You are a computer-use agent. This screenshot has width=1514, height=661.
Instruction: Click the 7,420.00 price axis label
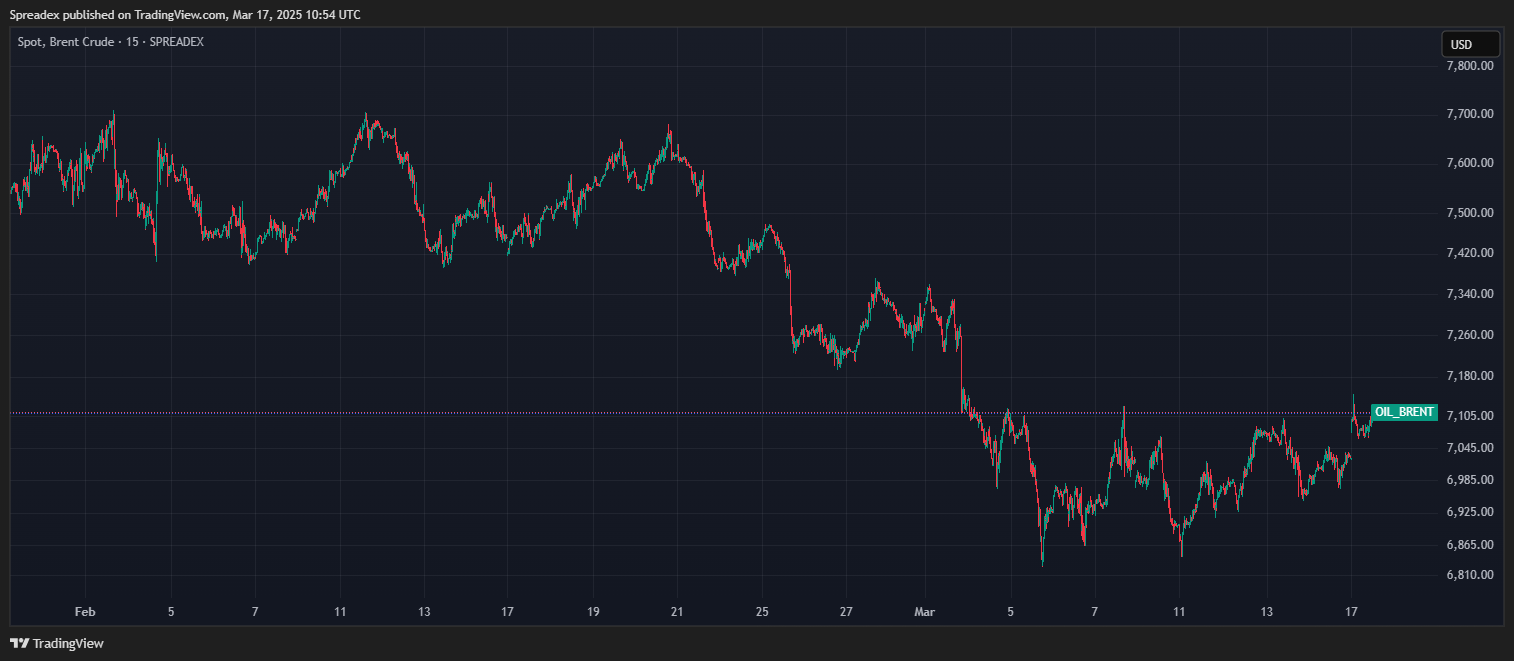click(1470, 253)
